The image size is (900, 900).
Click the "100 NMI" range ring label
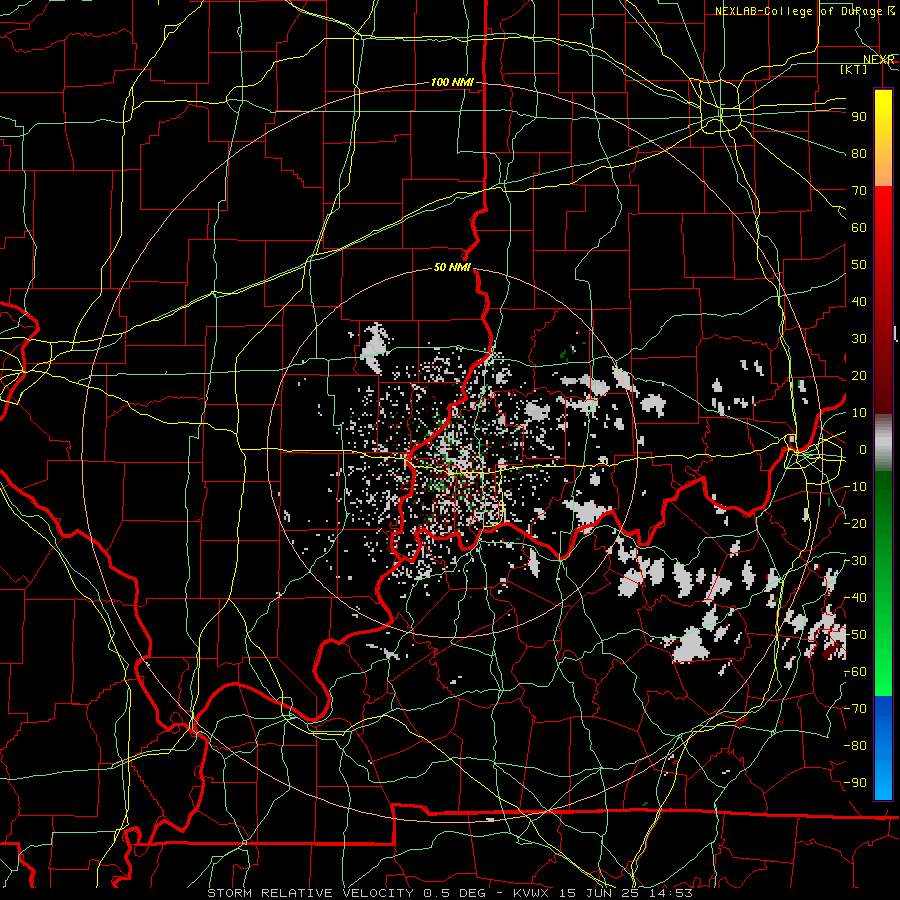click(452, 83)
